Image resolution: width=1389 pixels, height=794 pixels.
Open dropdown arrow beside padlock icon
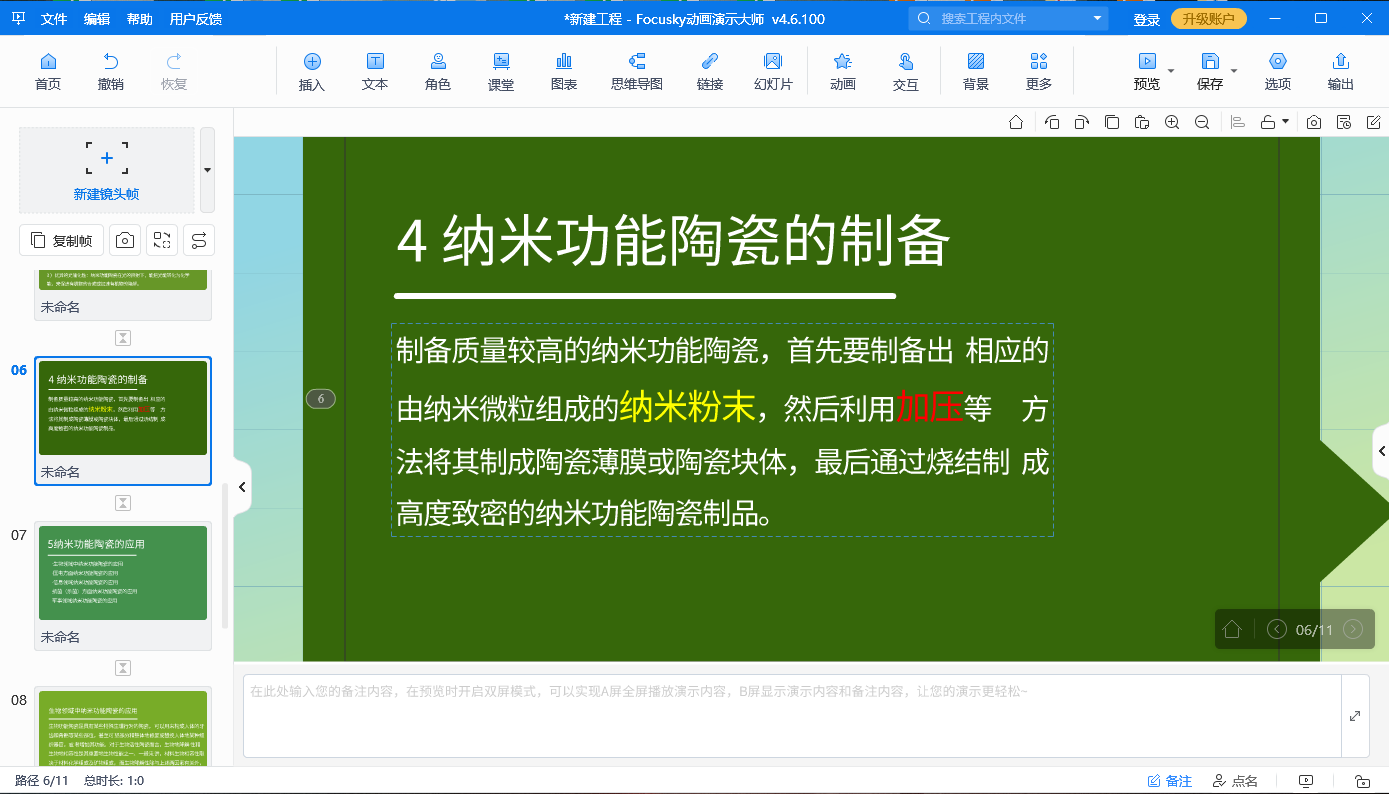click(x=1285, y=122)
